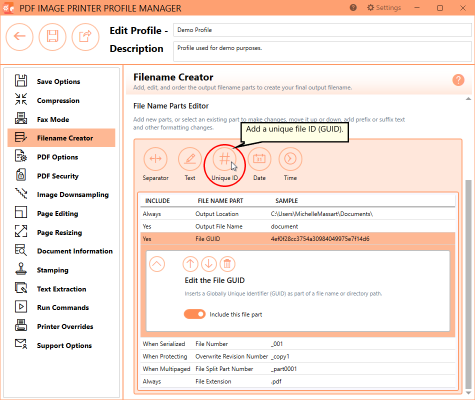The height and width of the screenshot is (400, 475).
Task: Click the scroll up arrow of the panel
Action: (x=468, y=99)
